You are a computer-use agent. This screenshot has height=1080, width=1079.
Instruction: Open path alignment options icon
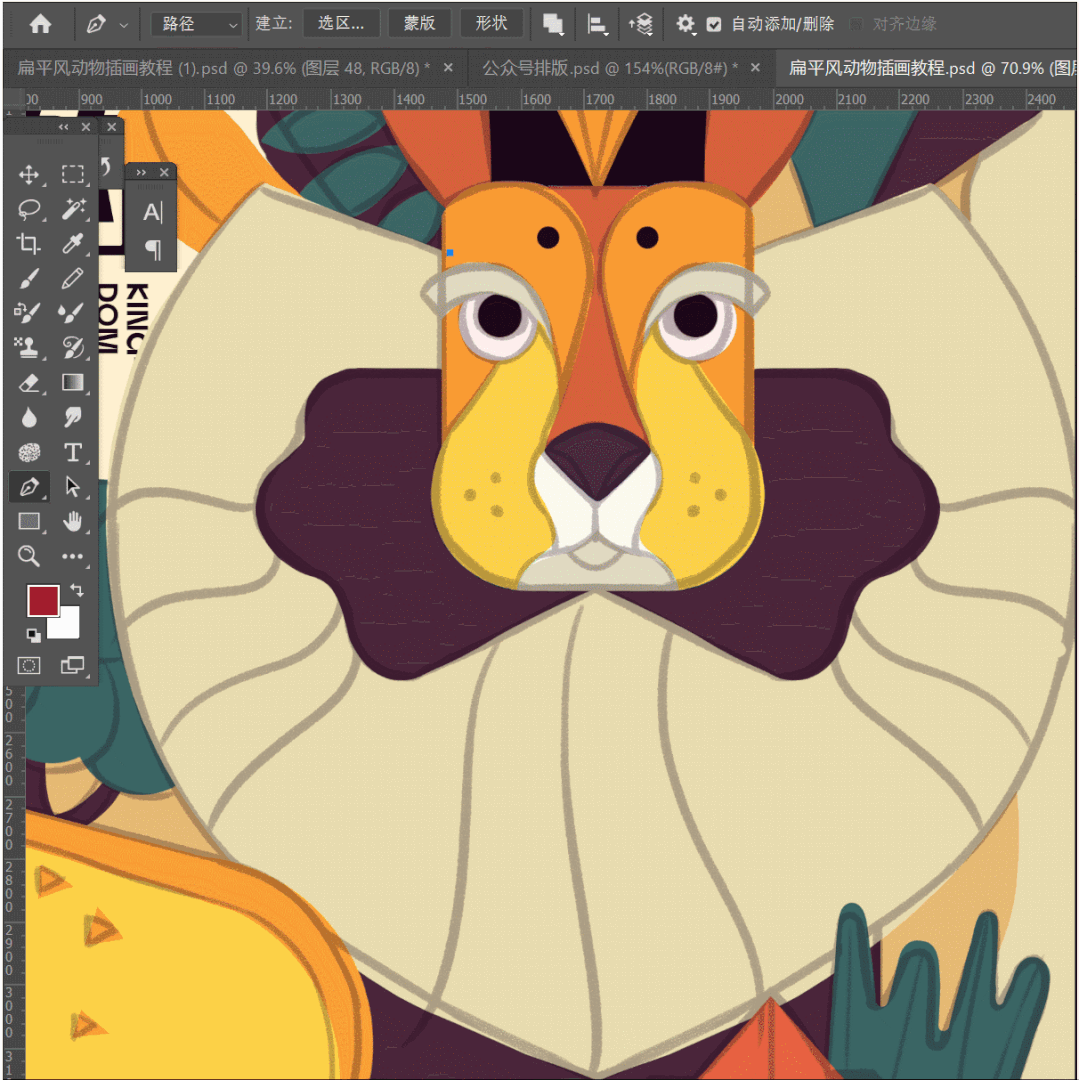(x=596, y=25)
